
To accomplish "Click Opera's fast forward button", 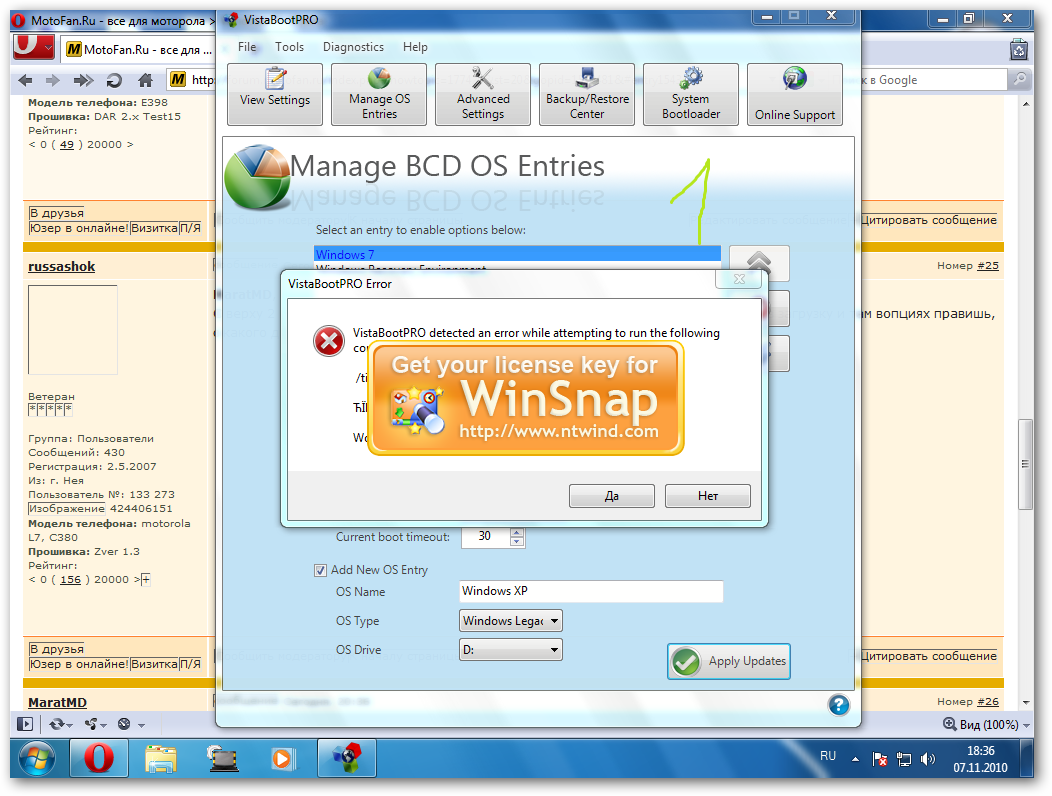I will tap(83, 81).
